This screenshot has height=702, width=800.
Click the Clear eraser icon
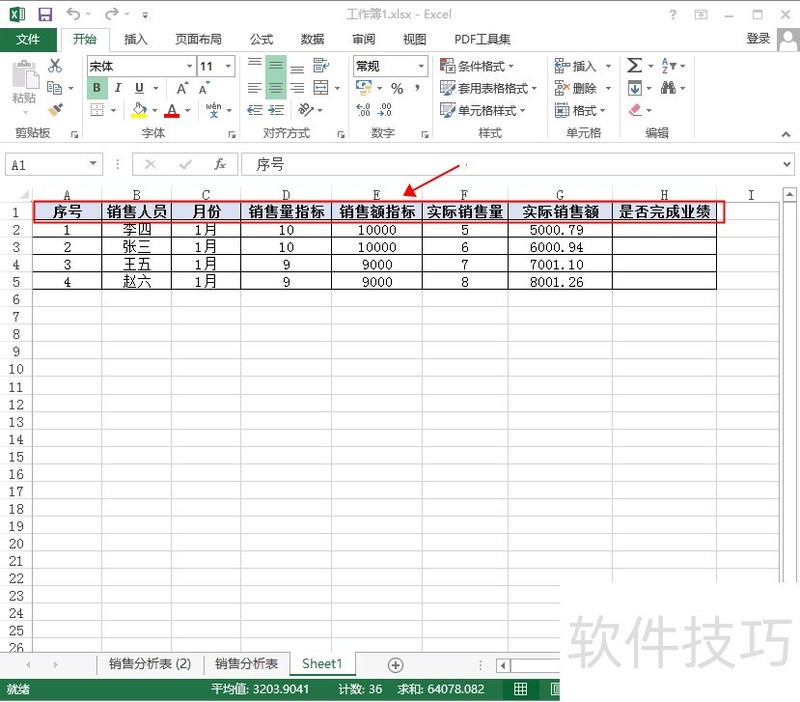coord(635,110)
